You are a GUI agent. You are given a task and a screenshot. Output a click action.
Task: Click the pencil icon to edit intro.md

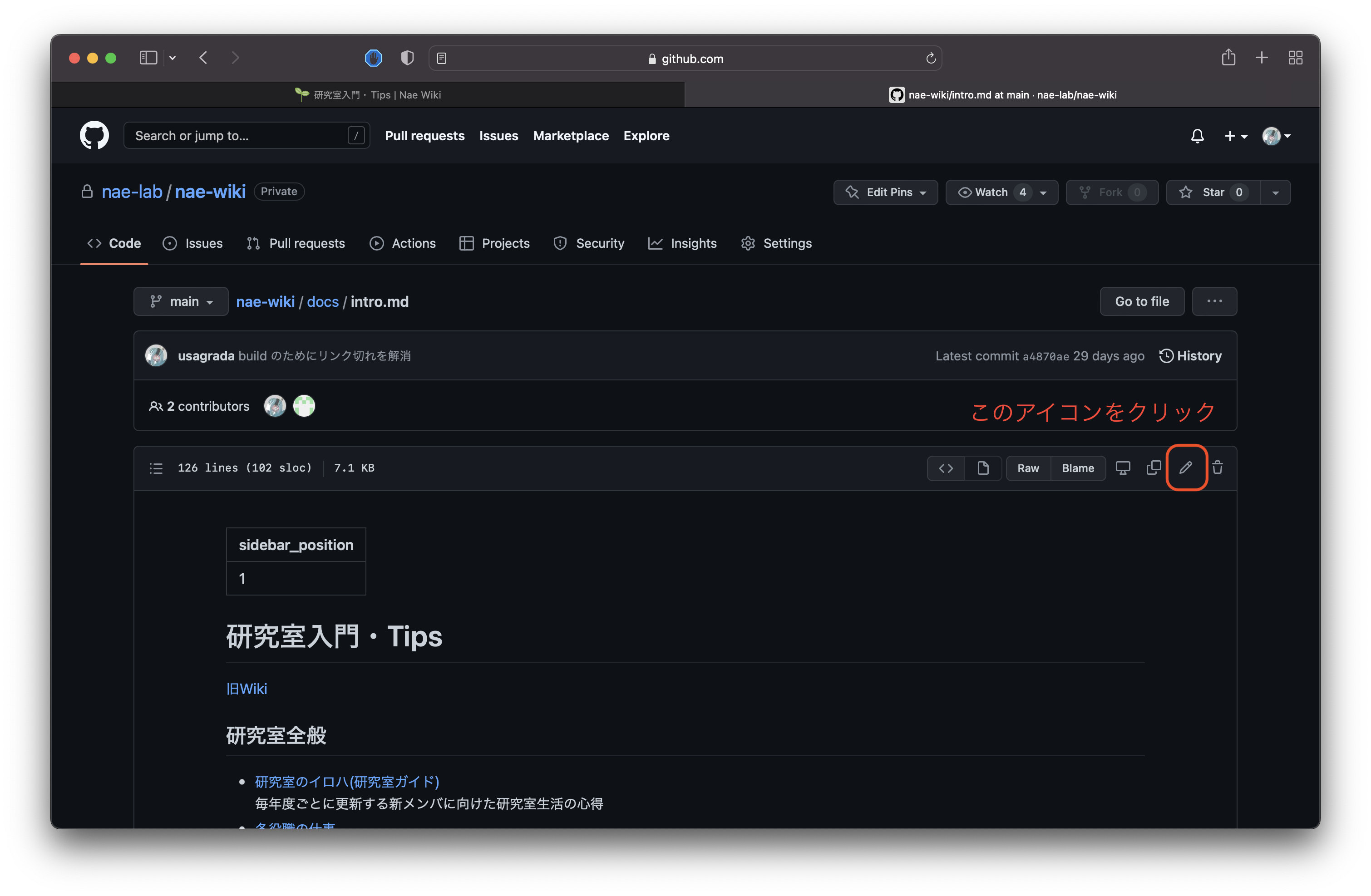click(x=1186, y=468)
